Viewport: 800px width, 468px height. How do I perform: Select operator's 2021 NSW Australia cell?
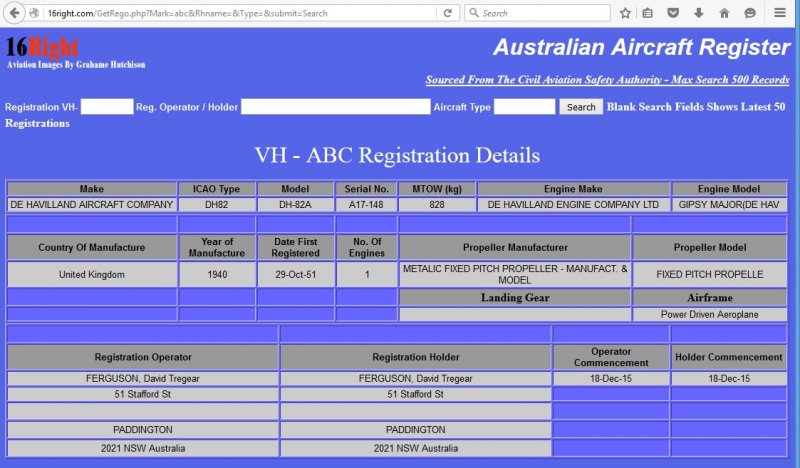(143, 448)
